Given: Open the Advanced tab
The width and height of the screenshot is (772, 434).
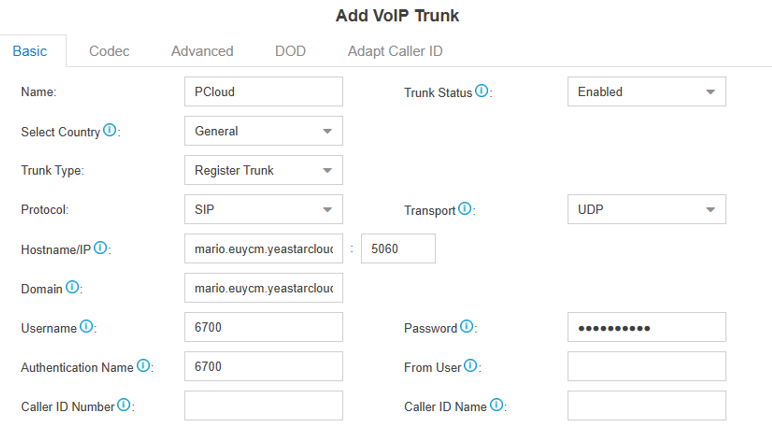Looking at the screenshot, I should pos(202,51).
